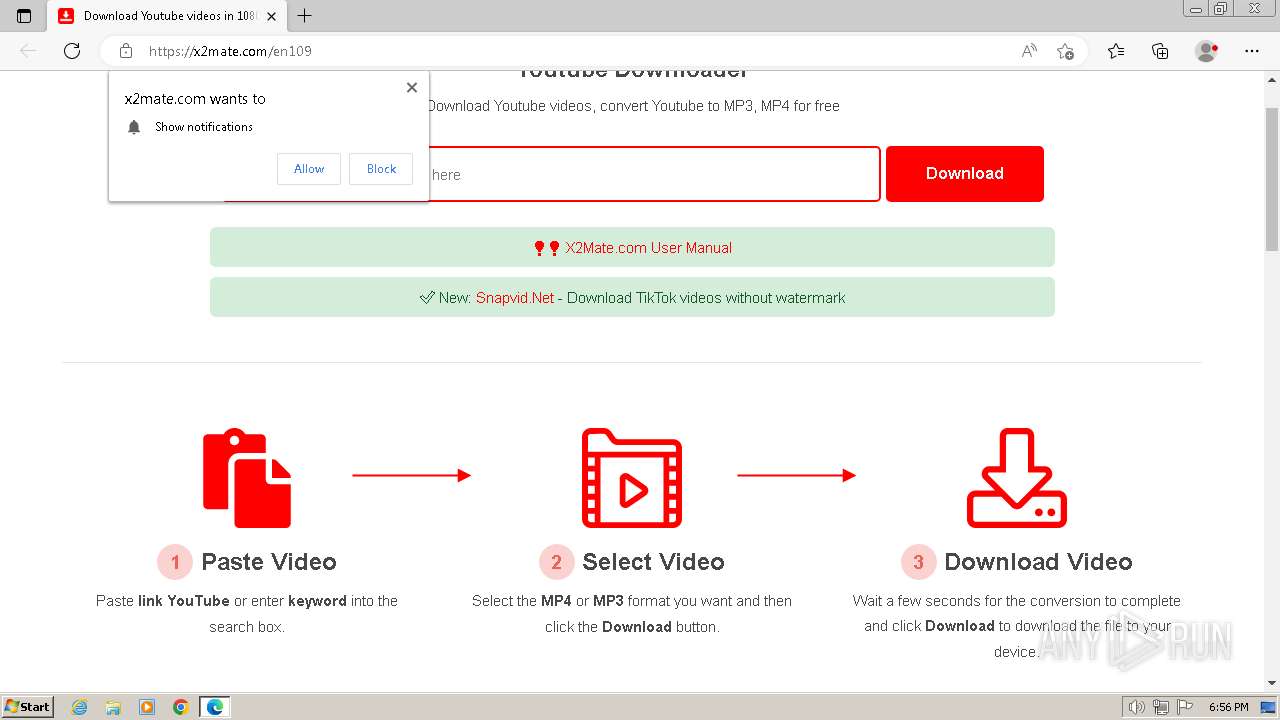Image resolution: width=1280 pixels, height=720 pixels.
Task: Add page to favorites star icon
Action: point(1066,51)
